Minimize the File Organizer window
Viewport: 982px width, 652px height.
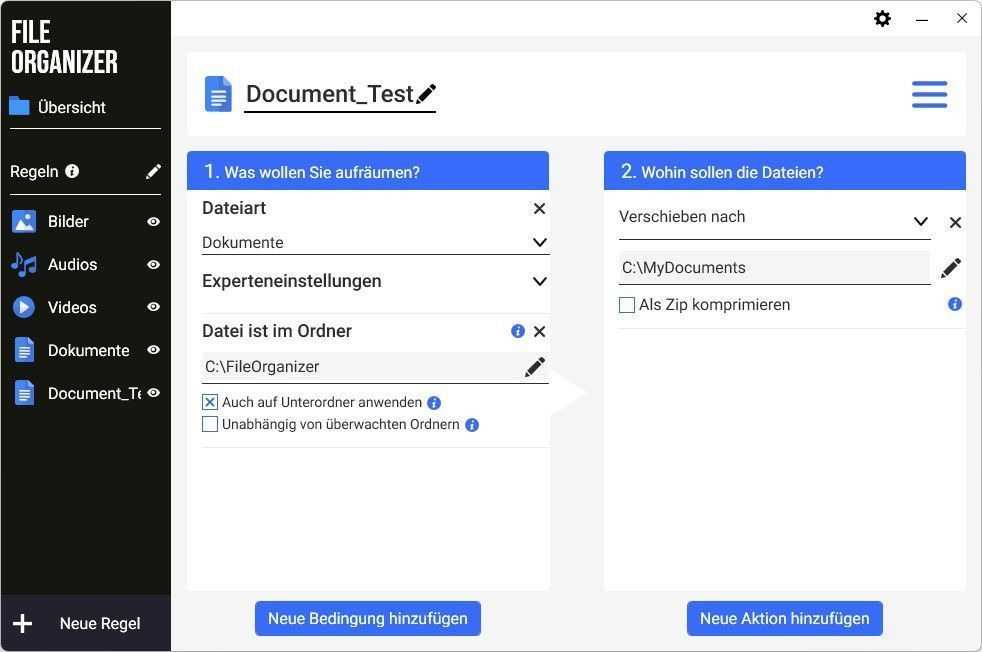(921, 19)
